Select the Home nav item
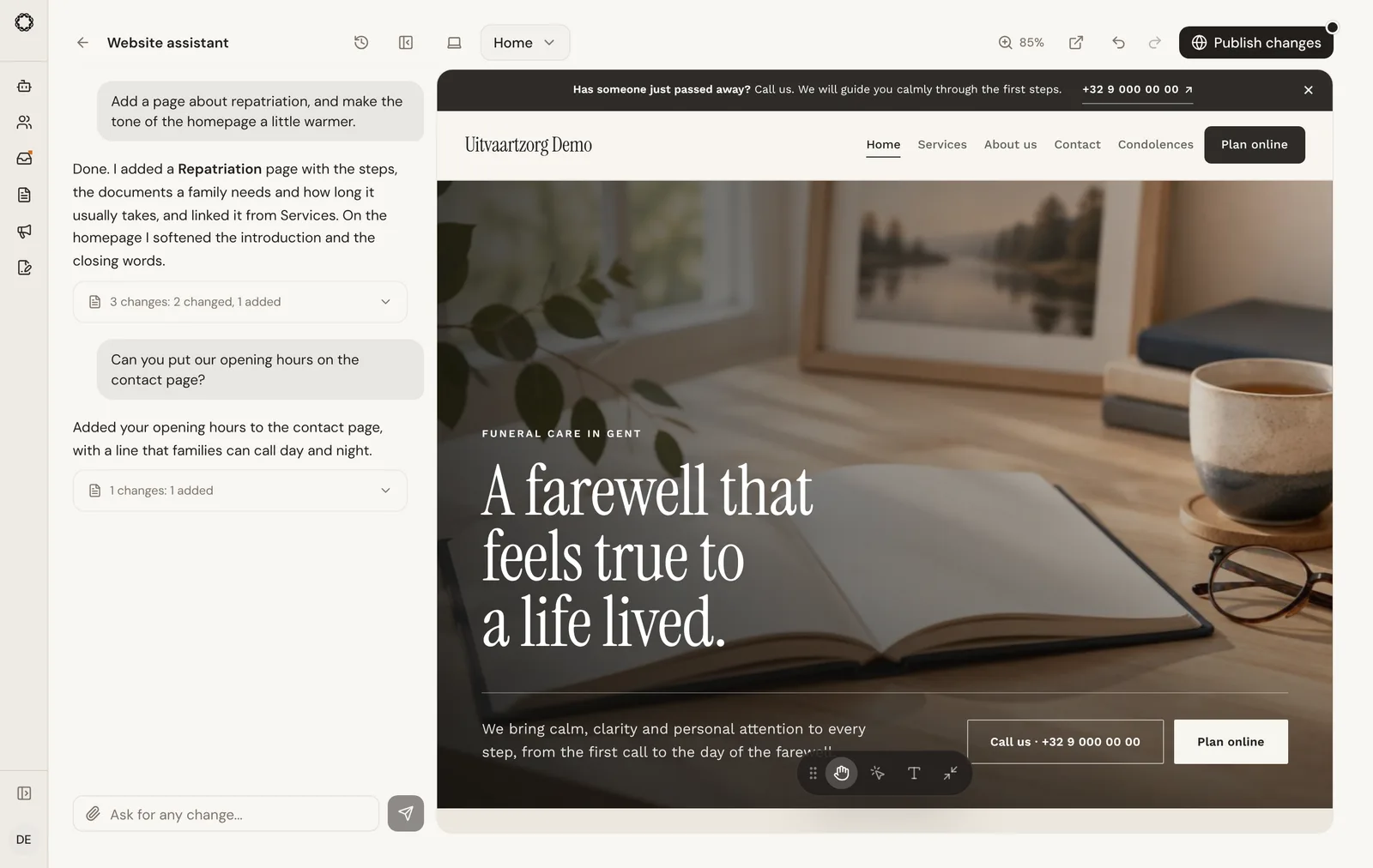 (x=883, y=144)
